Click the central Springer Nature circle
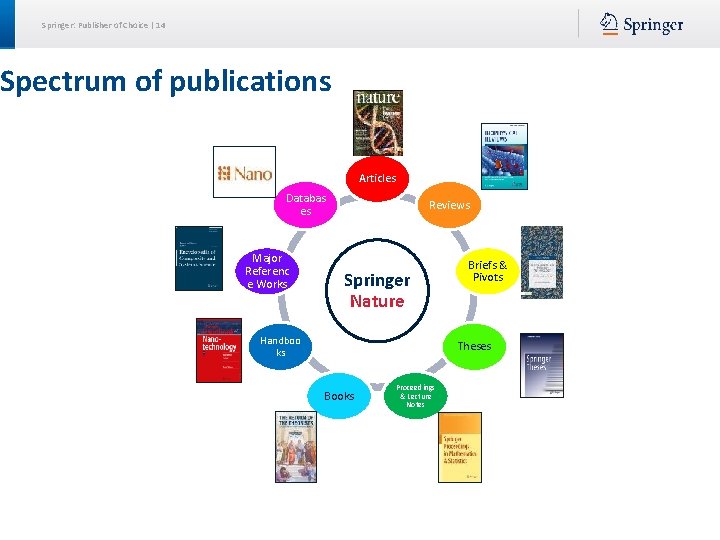 pyautogui.click(x=377, y=290)
